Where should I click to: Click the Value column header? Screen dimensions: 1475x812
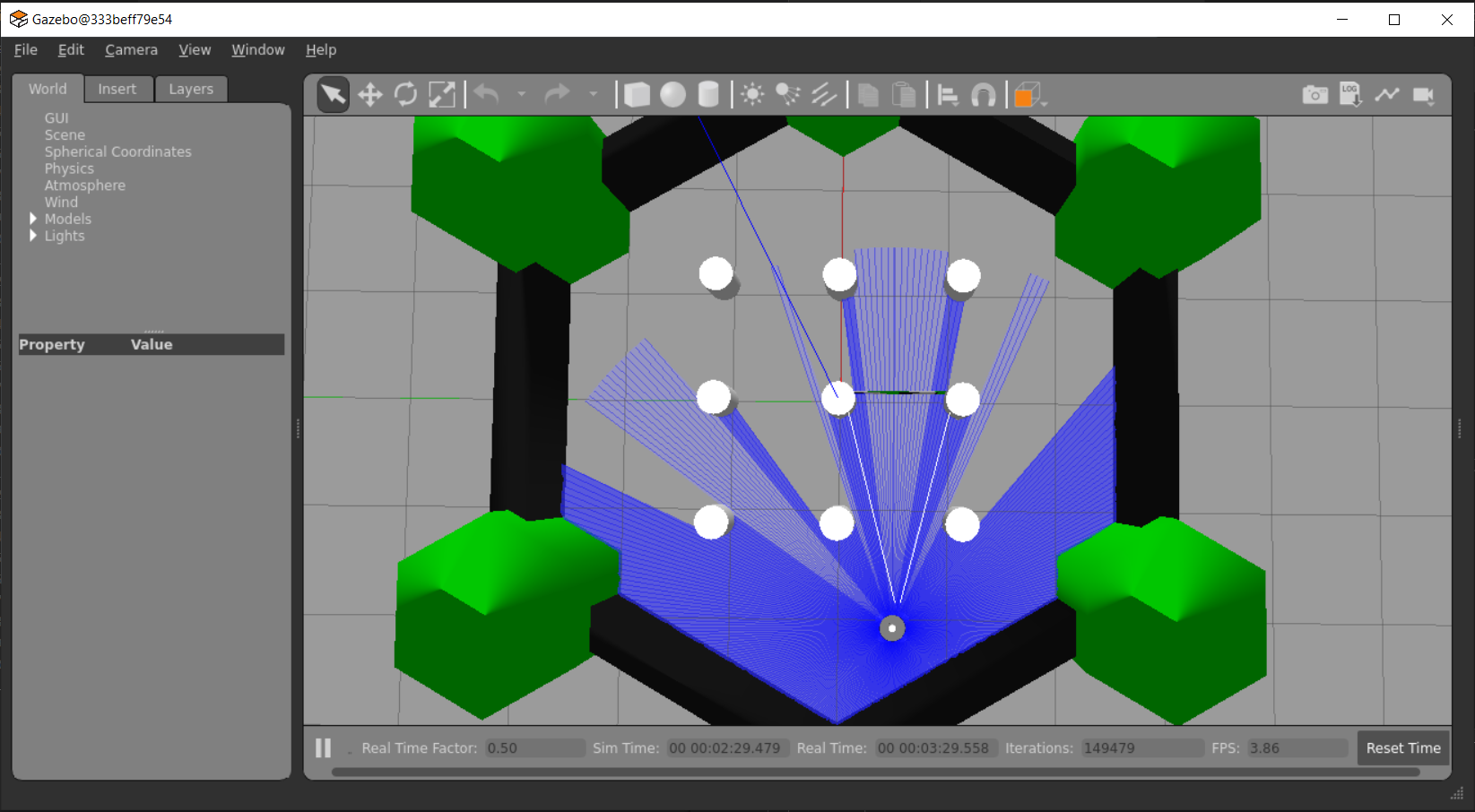152,344
